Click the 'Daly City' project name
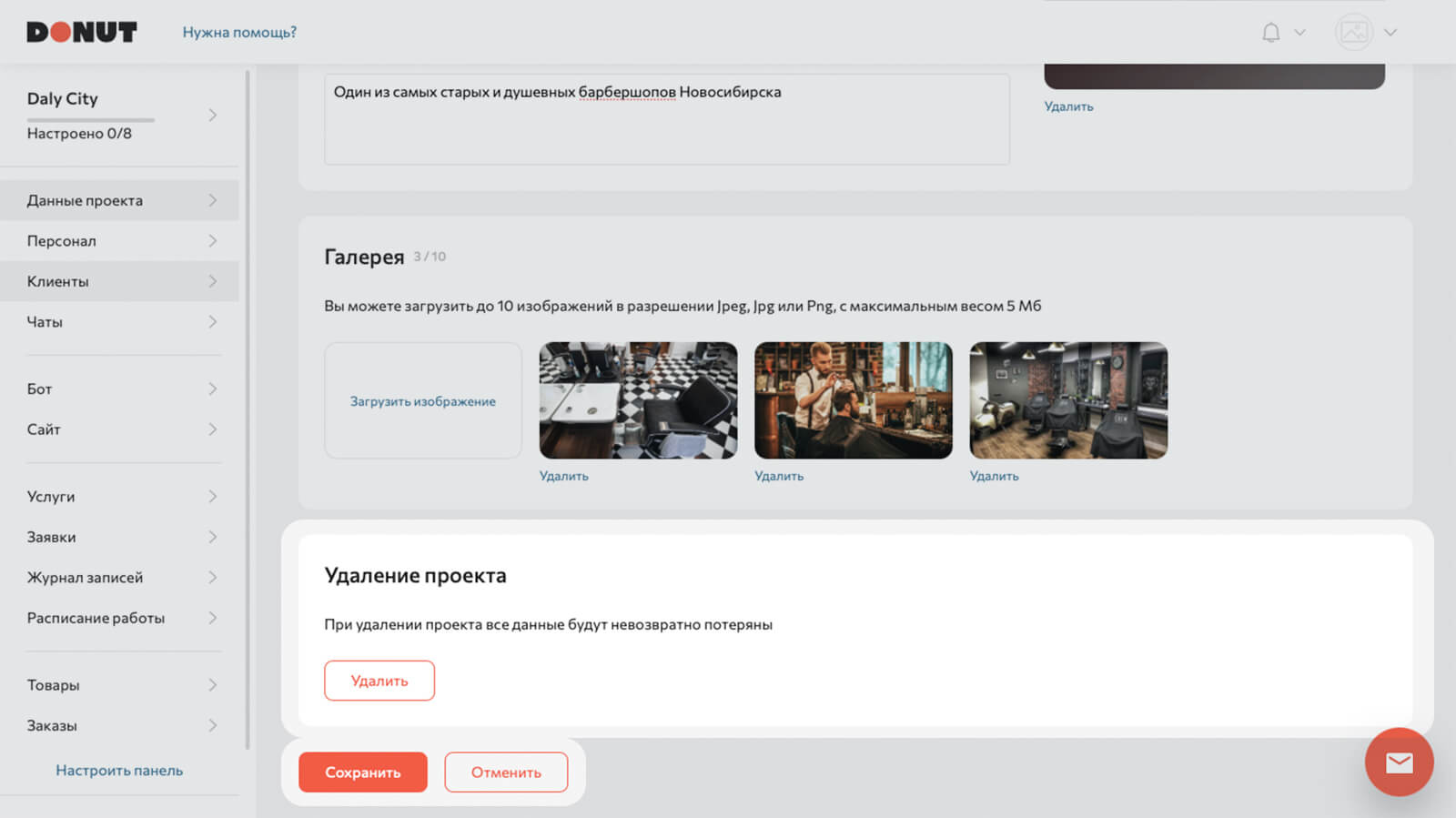This screenshot has width=1456, height=818. tap(63, 98)
